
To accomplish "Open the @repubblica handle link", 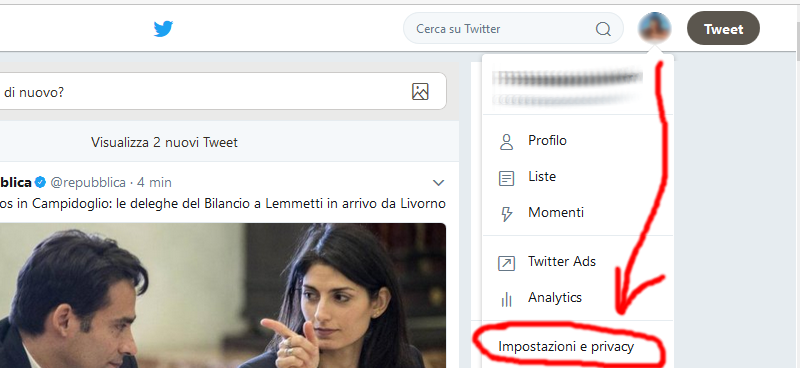I will 88,182.
